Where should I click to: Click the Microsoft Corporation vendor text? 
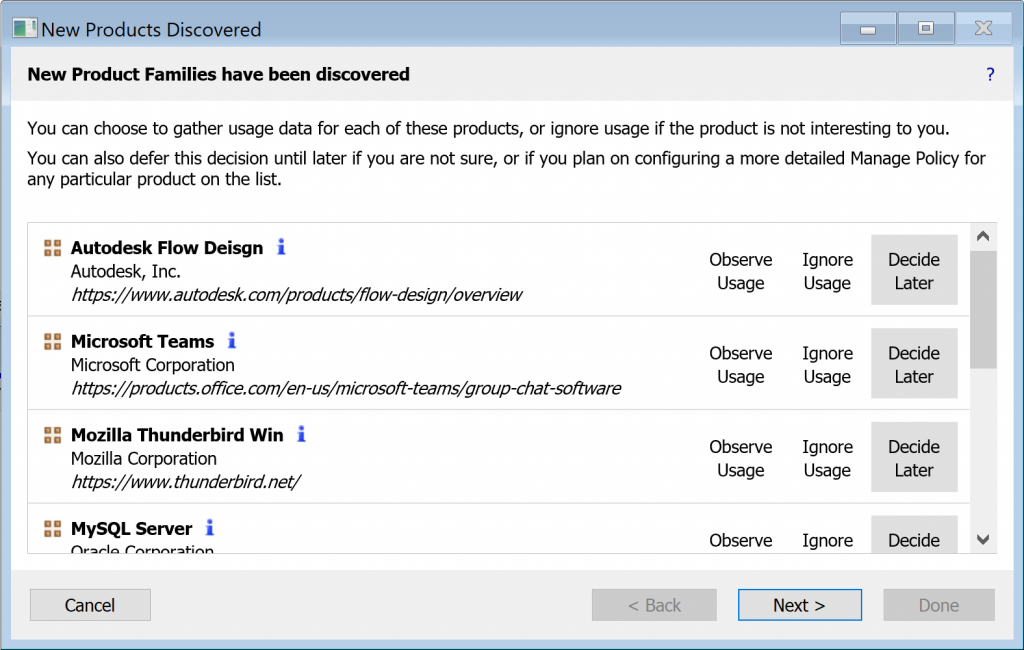152,365
